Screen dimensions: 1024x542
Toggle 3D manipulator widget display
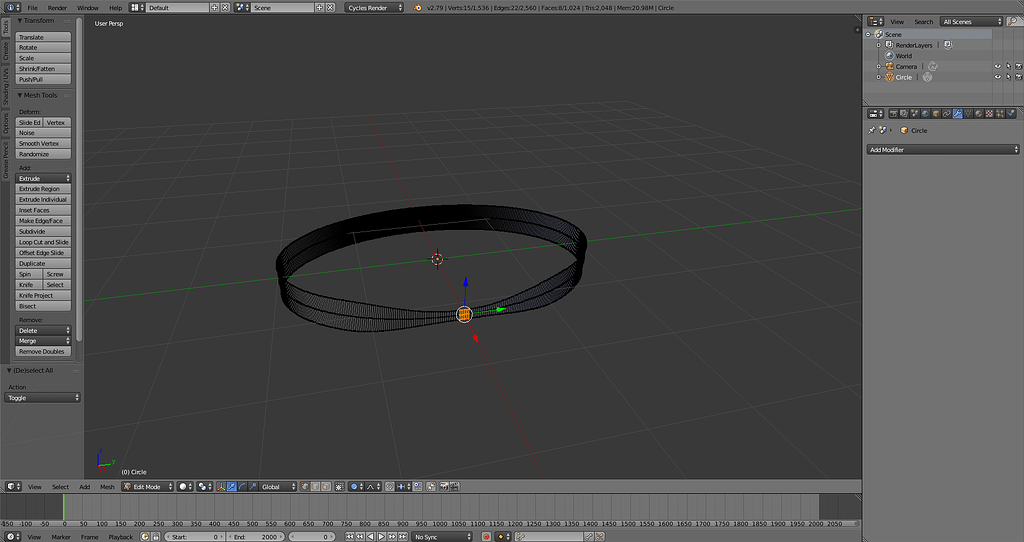click(x=221, y=486)
